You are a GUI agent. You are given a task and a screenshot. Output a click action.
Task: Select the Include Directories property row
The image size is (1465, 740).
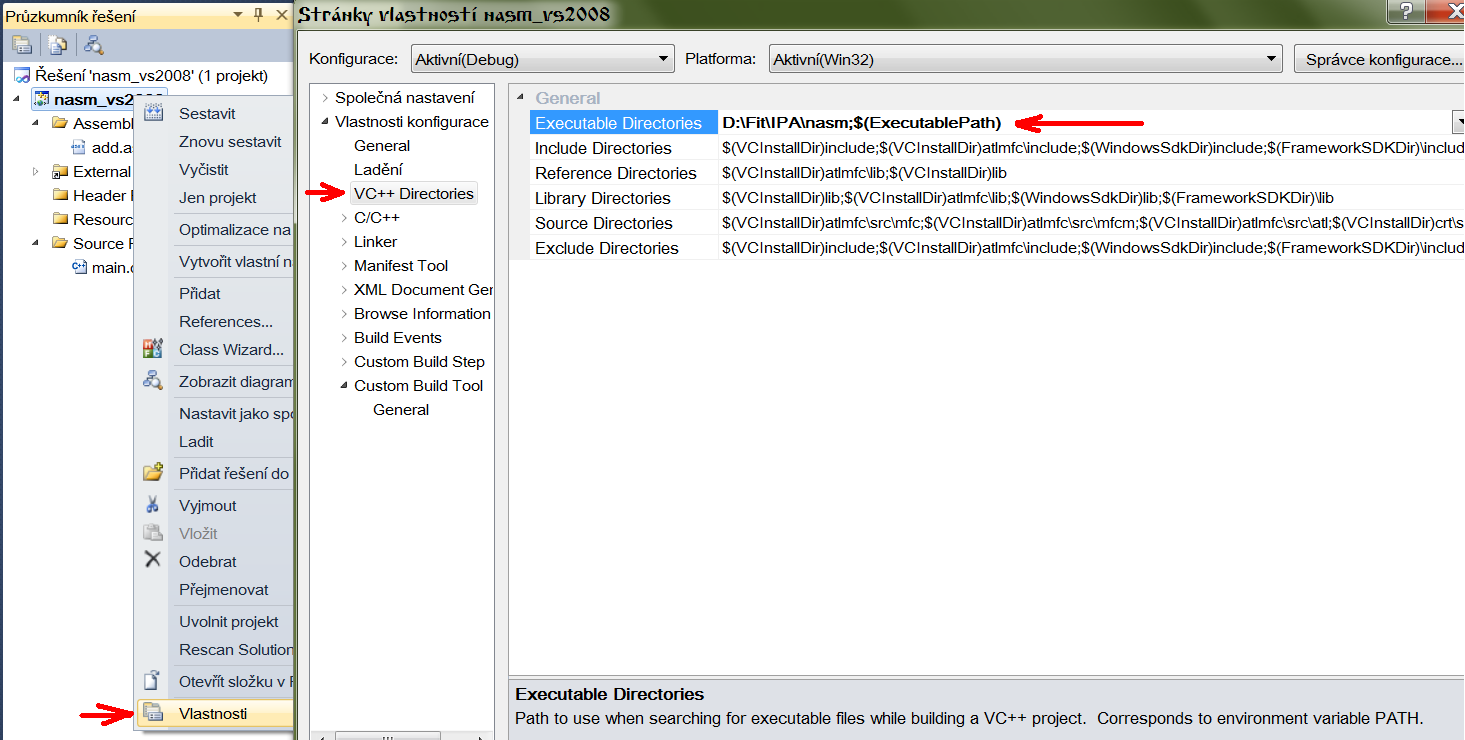pos(997,148)
